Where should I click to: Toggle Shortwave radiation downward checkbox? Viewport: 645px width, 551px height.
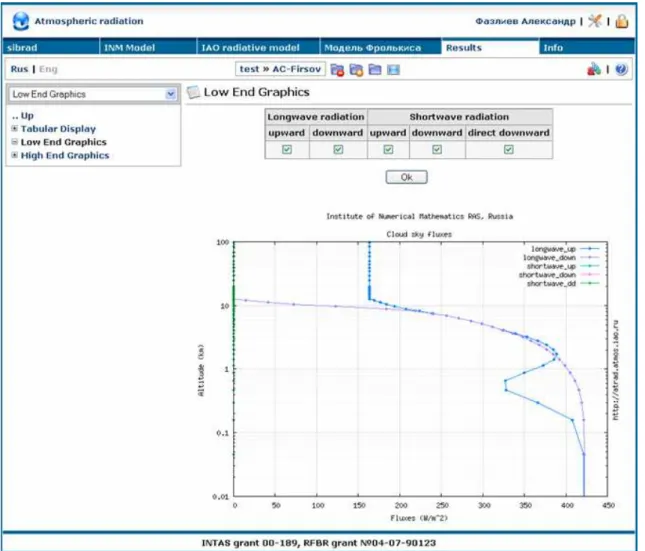pyautogui.click(x=437, y=149)
